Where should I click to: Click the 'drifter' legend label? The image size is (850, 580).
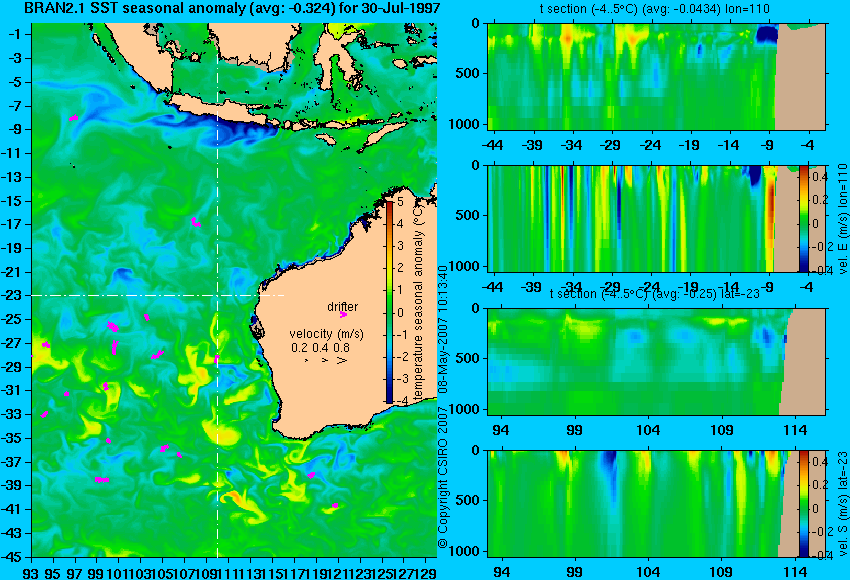pyautogui.click(x=343, y=306)
